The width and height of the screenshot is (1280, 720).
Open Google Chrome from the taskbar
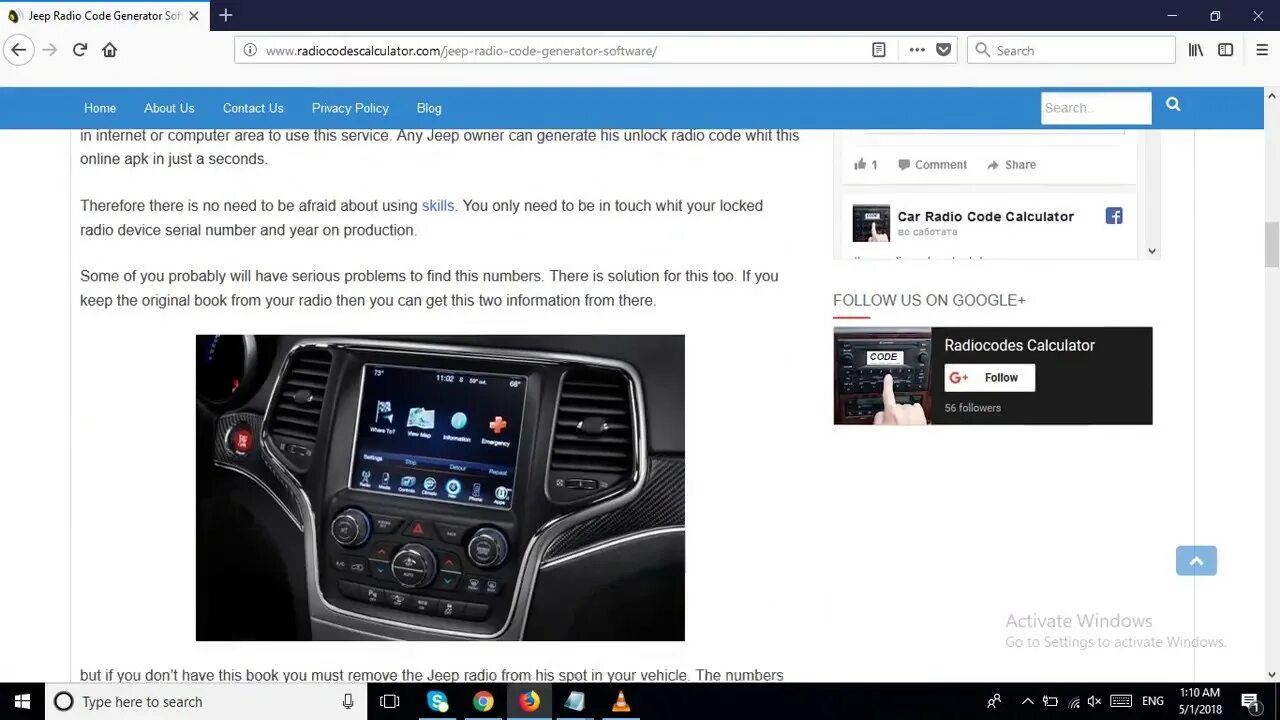point(483,701)
